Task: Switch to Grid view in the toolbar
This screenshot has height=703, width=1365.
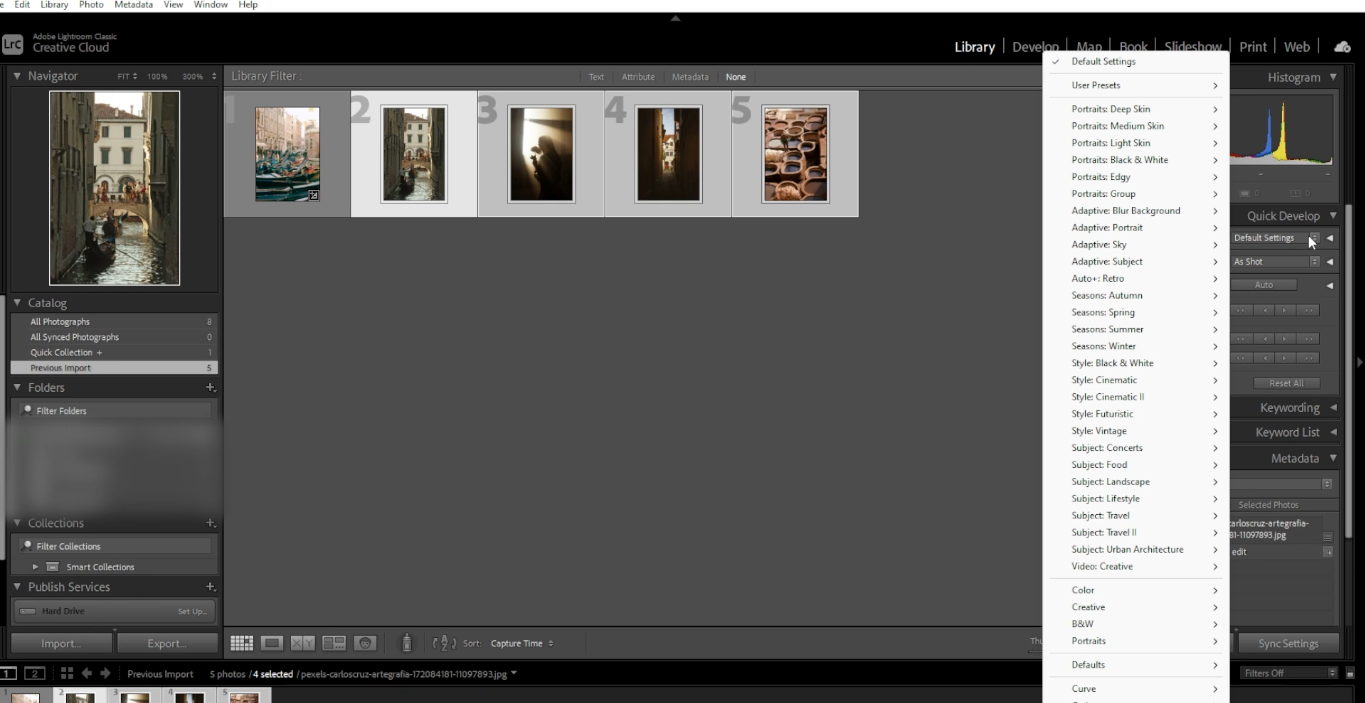Action: [242, 643]
